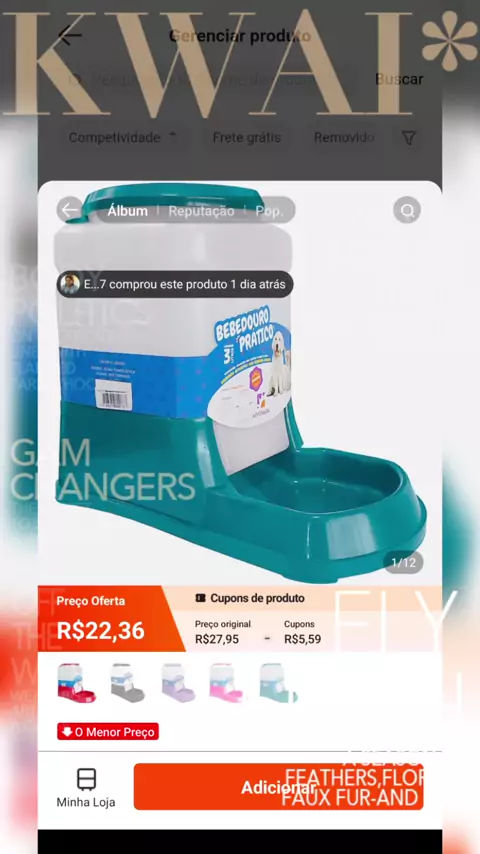
Task: Open the magnifier search icon on product image
Action: [407, 210]
